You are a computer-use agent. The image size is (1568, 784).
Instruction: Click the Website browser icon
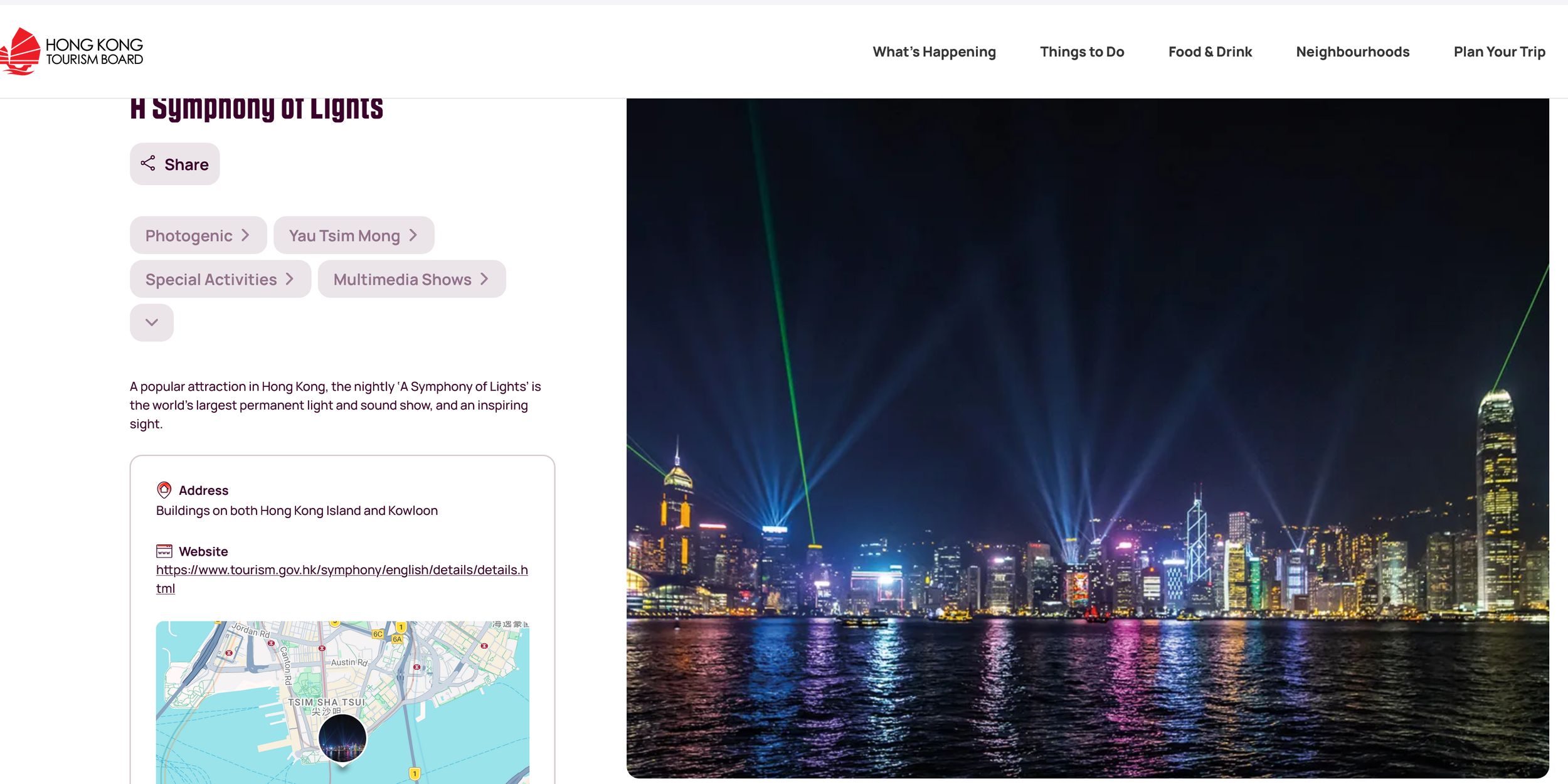tap(164, 551)
